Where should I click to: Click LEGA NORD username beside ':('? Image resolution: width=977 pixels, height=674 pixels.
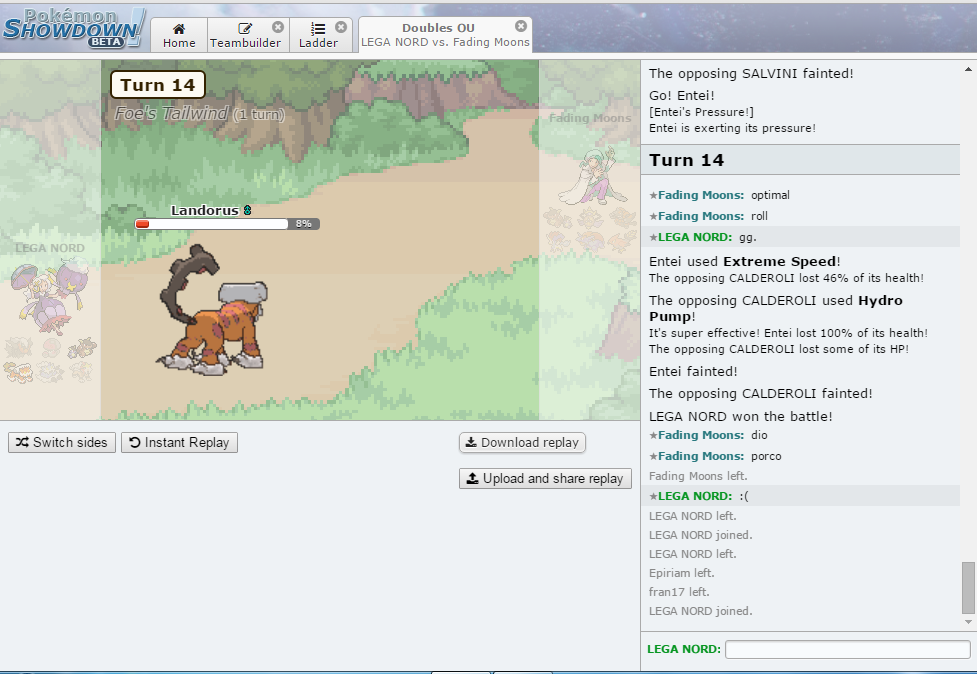point(695,496)
